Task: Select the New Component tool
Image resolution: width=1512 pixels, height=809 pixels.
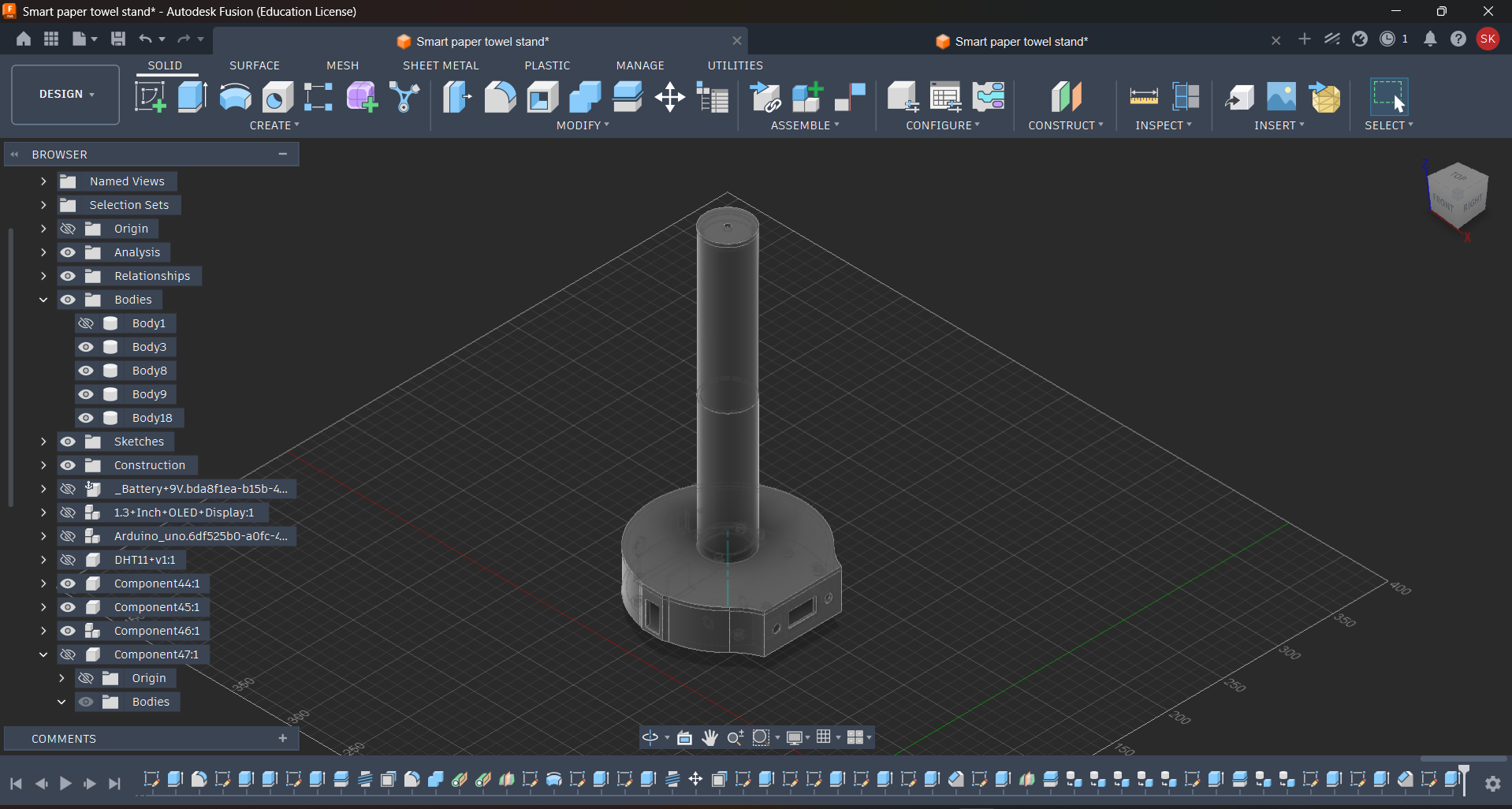Action: tap(808, 97)
